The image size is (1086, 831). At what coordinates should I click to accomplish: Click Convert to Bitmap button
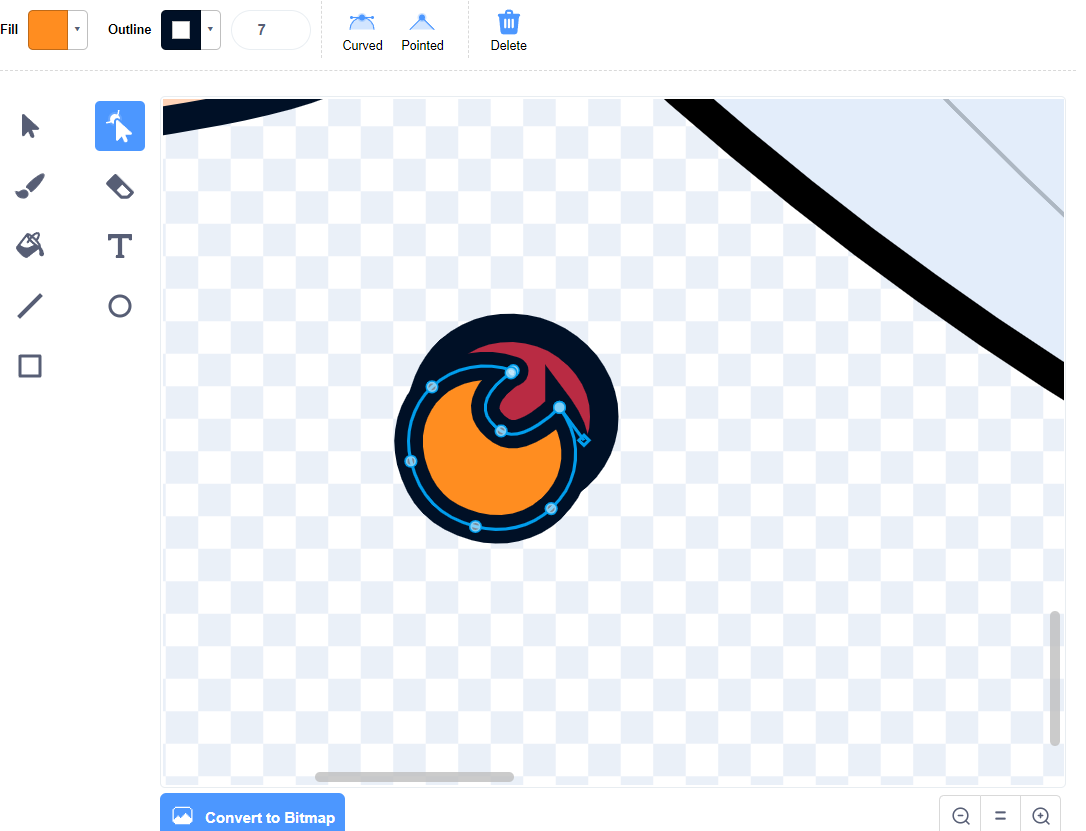click(252, 816)
